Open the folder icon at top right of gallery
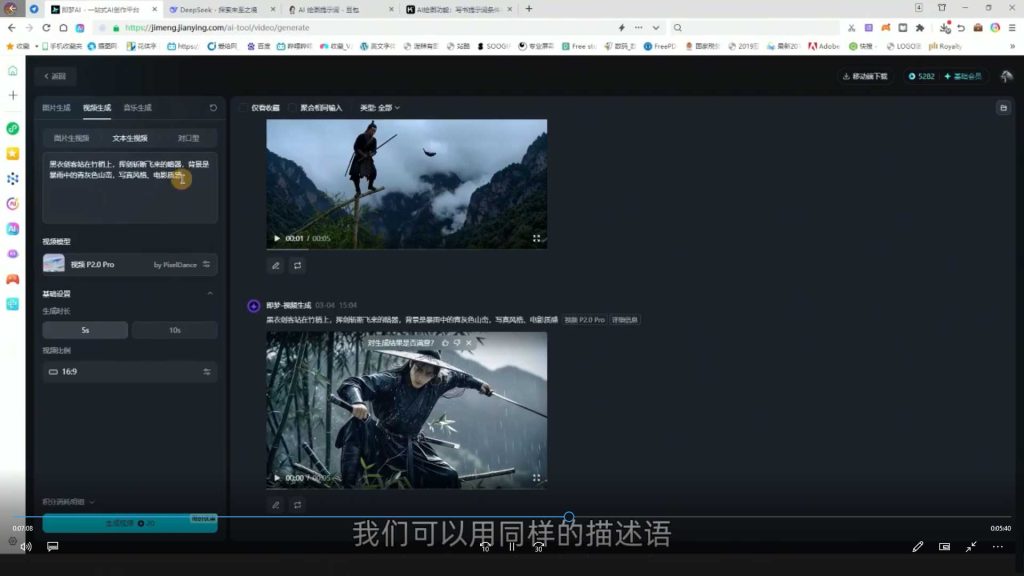 pos(1003,107)
